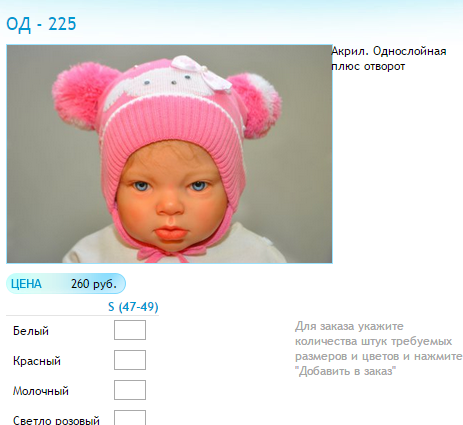Image resolution: width=463 pixels, height=425 pixels.
Task: Click the quantity field for Белый
Action: pos(130,330)
